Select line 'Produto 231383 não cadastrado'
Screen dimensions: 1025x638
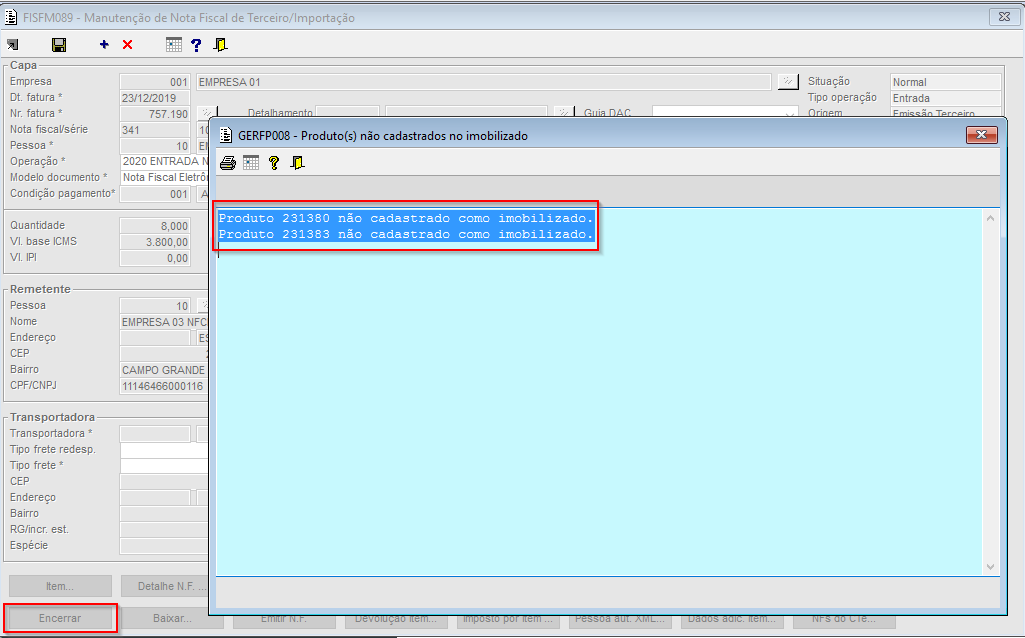coord(406,234)
